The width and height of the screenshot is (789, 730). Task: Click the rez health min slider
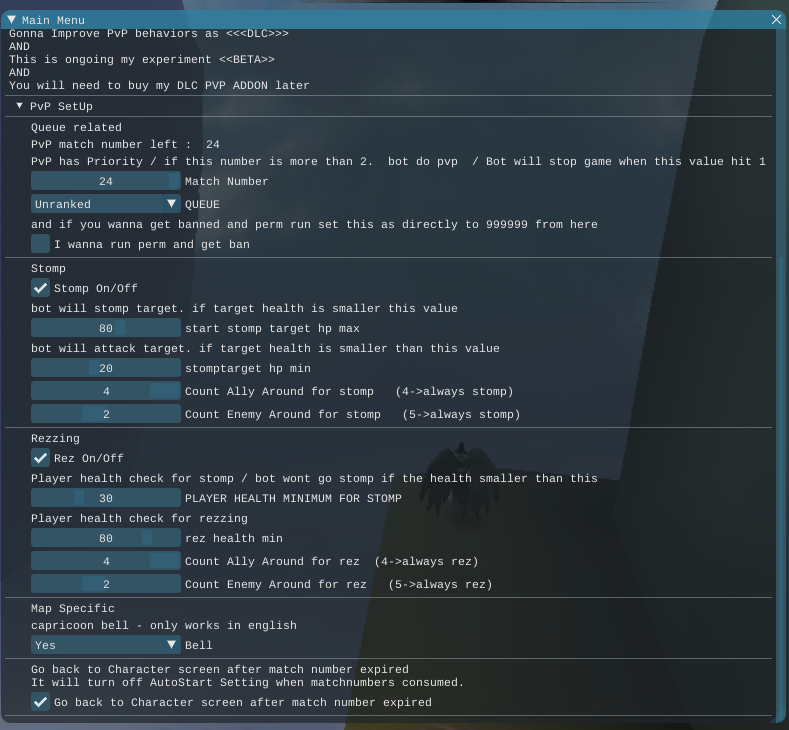pos(106,538)
